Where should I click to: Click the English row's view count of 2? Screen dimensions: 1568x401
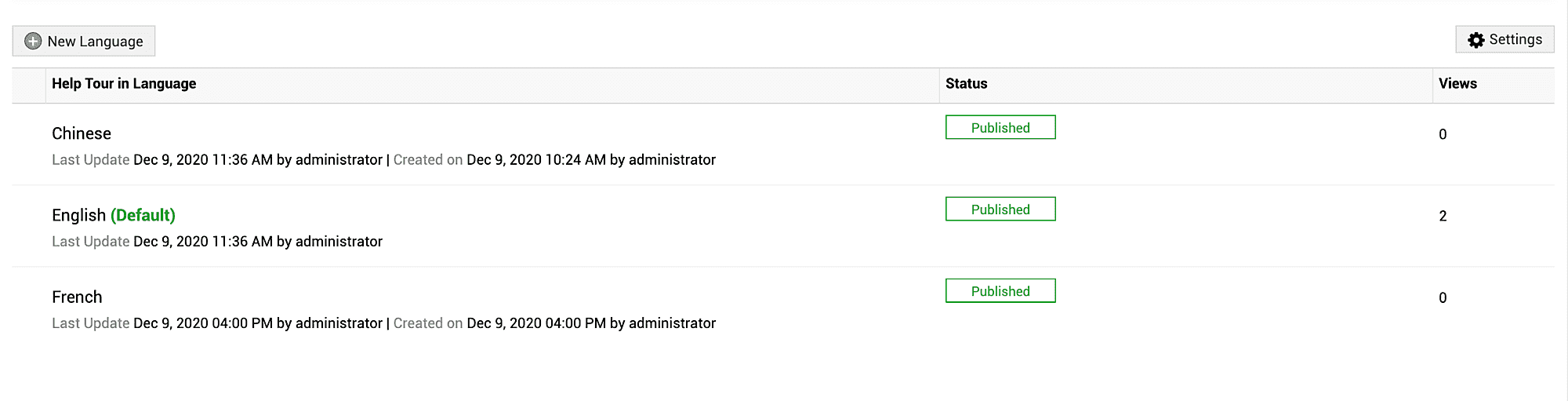(1443, 216)
